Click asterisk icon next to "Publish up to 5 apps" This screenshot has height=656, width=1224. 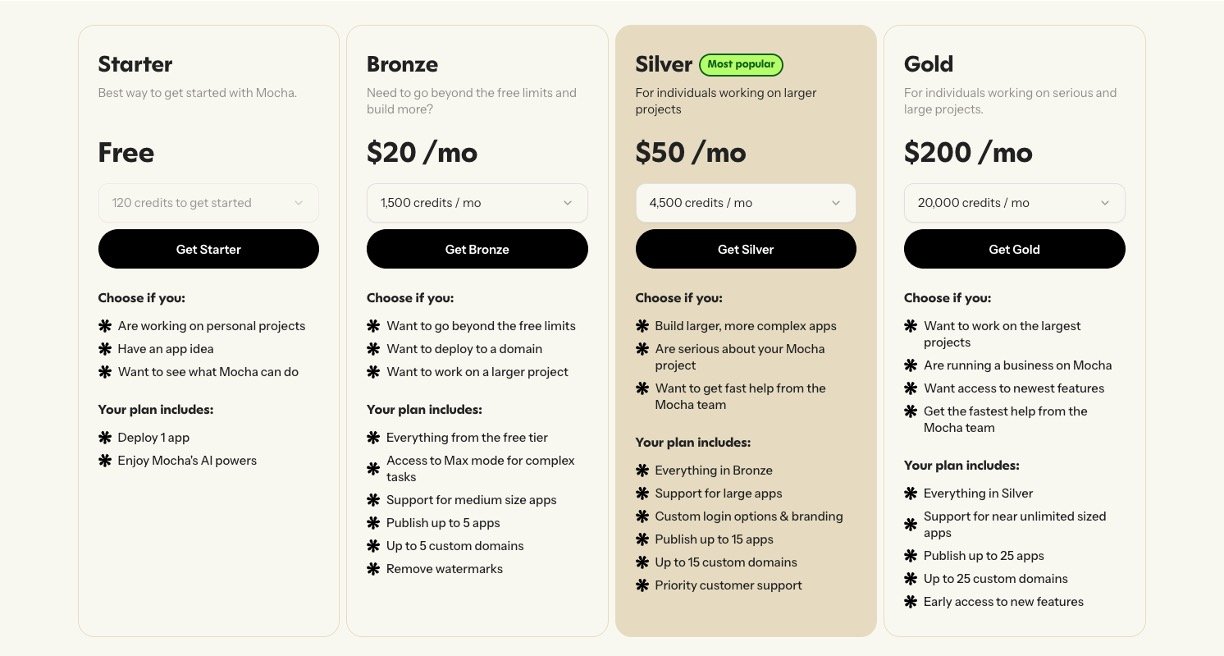coord(374,523)
